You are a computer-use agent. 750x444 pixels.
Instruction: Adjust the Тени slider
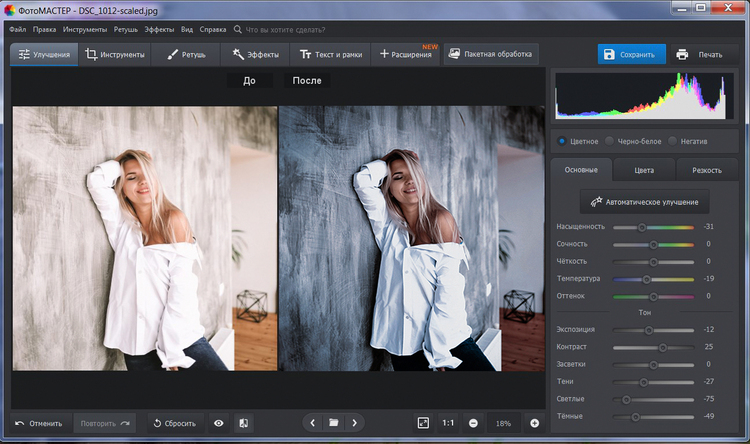(653, 382)
